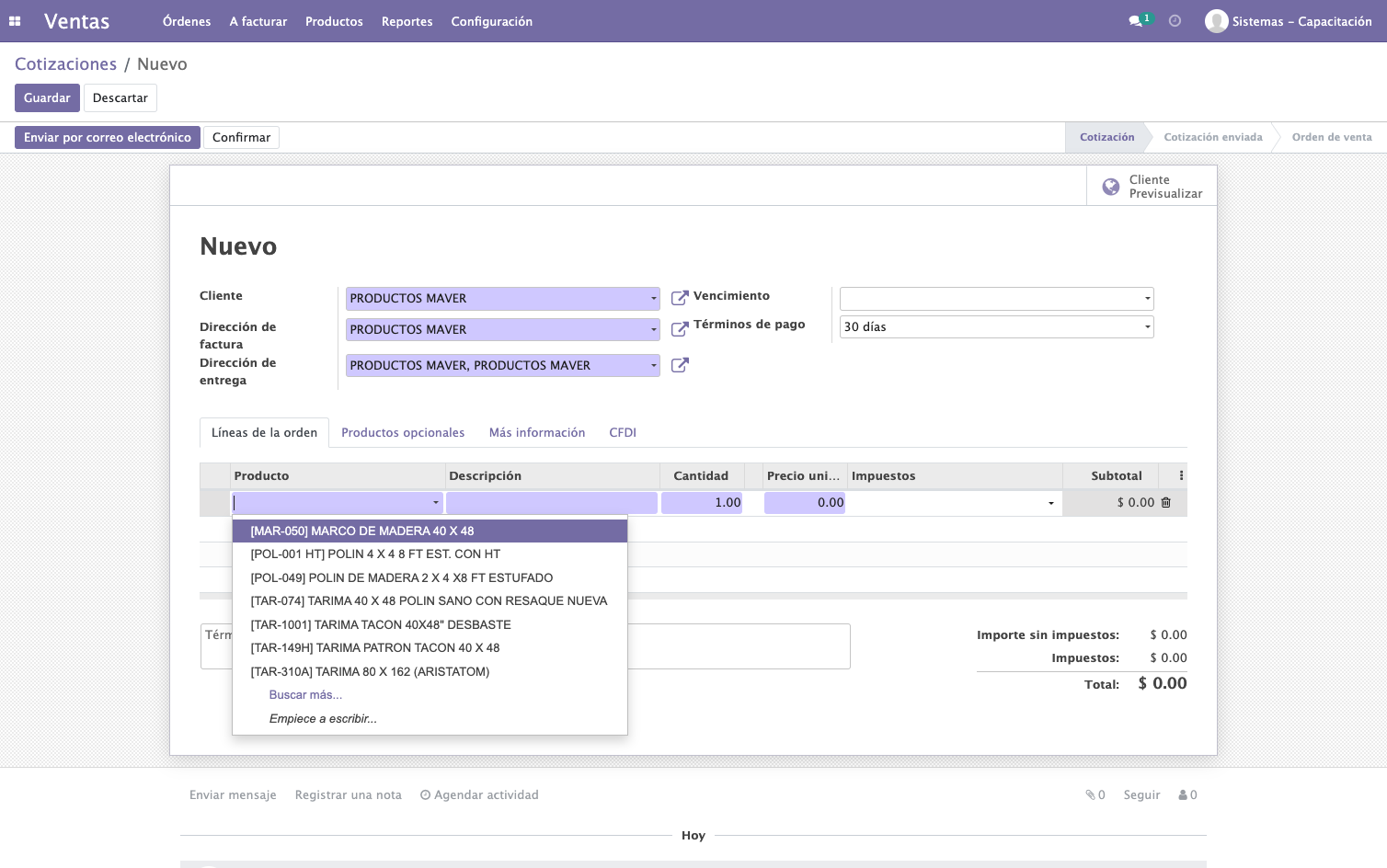Click the Guardar button
The image size is (1387, 868).
click(x=47, y=97)
